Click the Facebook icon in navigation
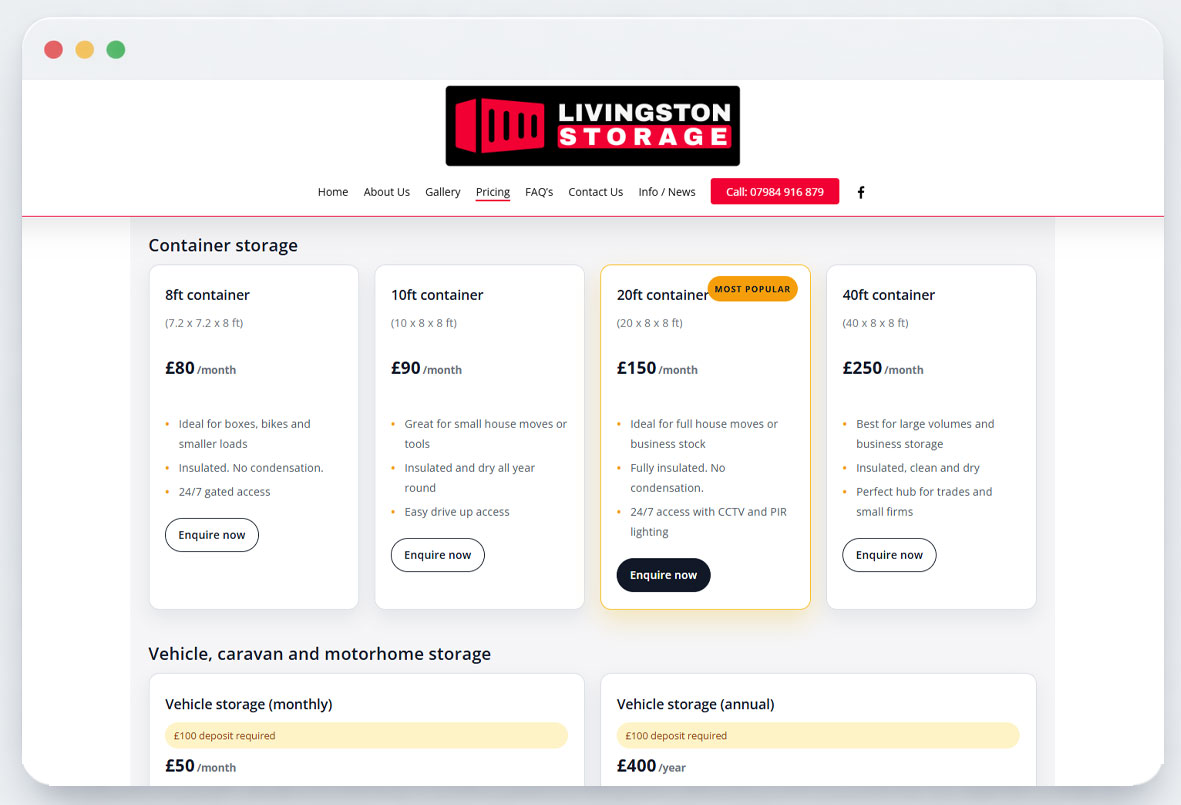This screenshot has width=1181, height=805. tap(861, 192)
